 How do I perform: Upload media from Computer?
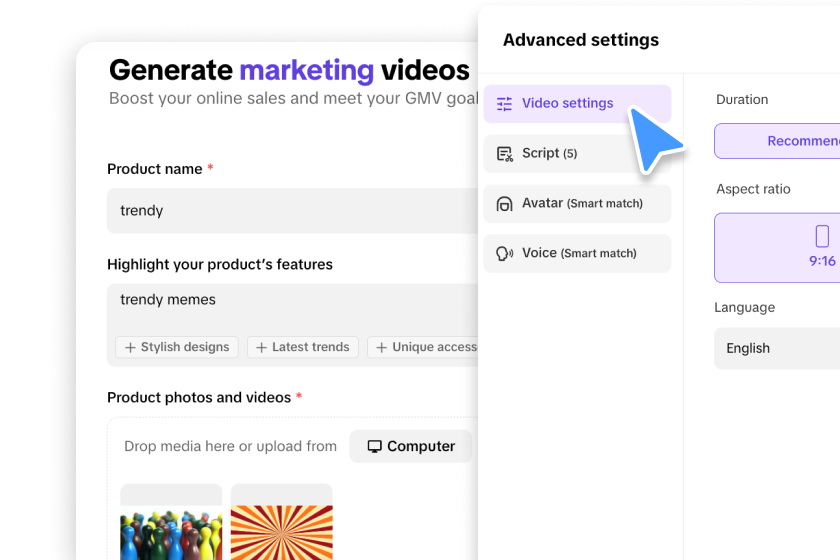click(410, 447)
